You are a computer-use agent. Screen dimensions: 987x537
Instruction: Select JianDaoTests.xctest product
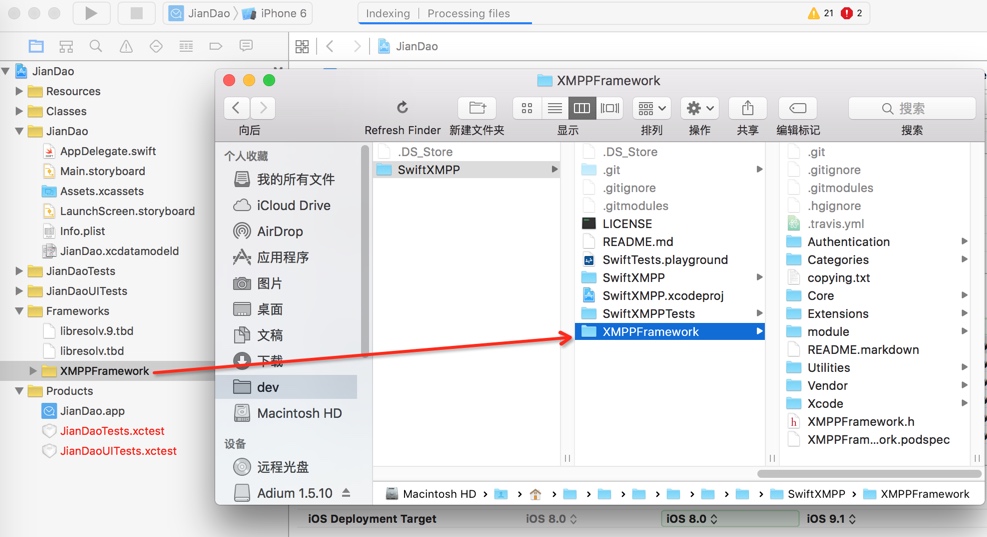[112, 431]
